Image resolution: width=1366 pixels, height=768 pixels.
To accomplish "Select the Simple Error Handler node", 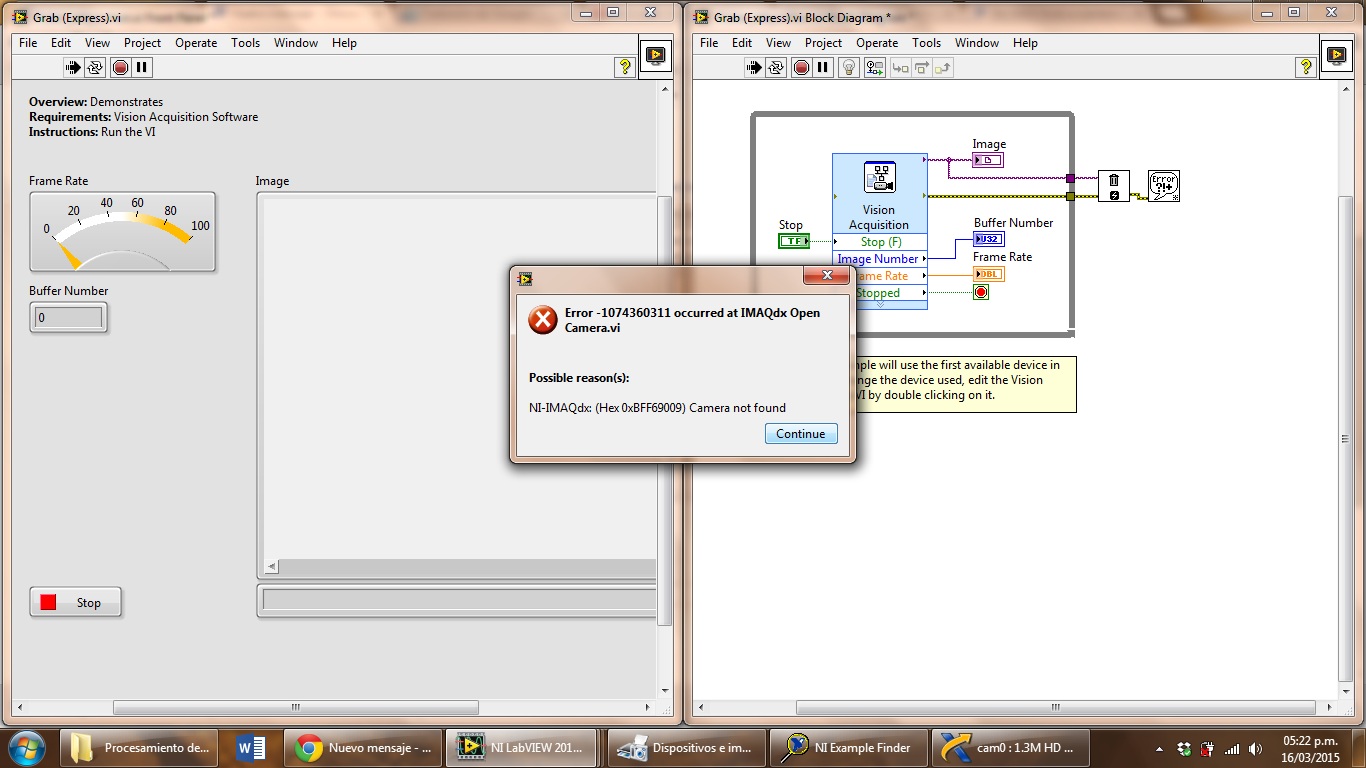I will pyautogui.click(x=1164, y=186).
